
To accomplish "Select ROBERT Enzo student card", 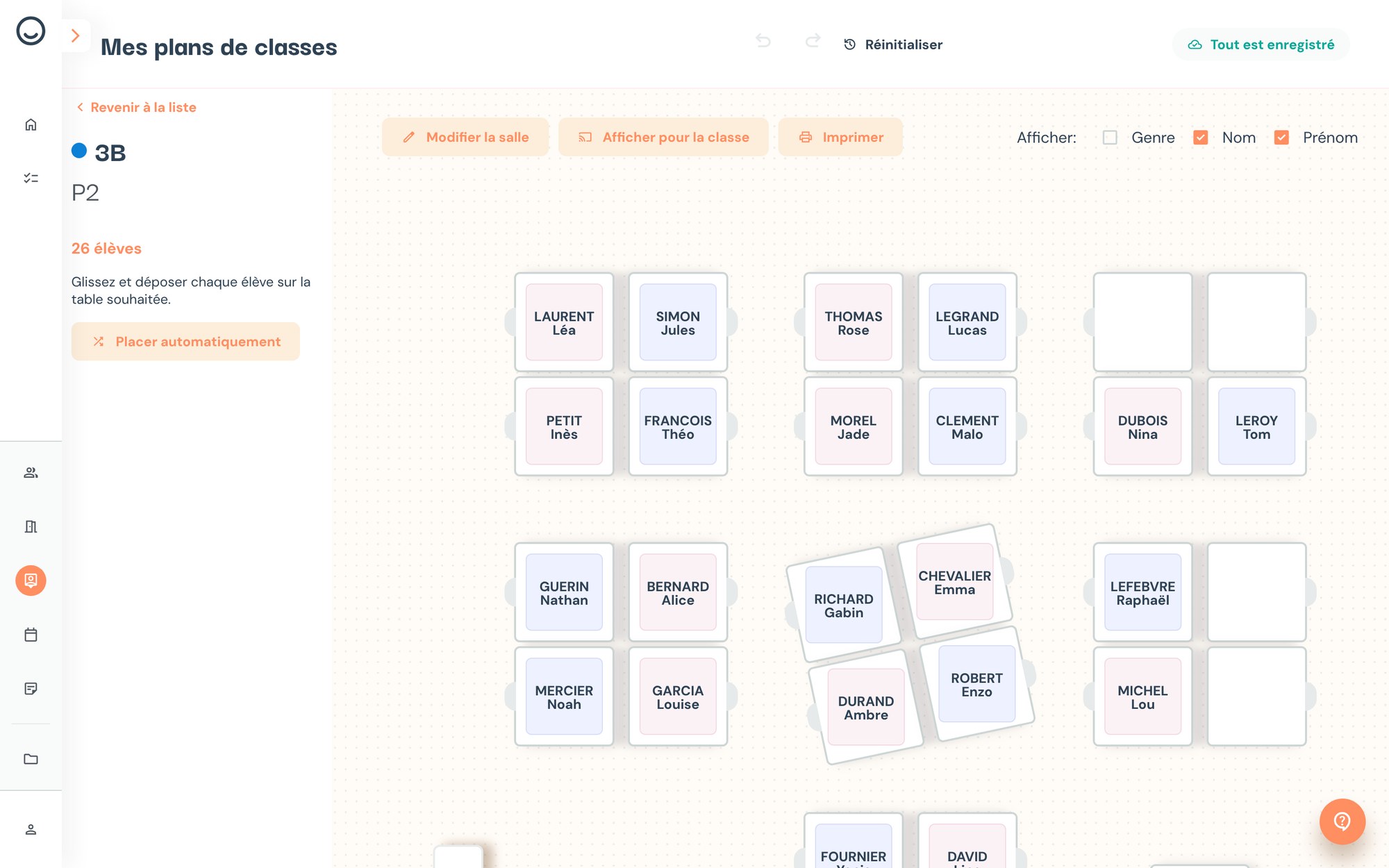I will (977, 684).
